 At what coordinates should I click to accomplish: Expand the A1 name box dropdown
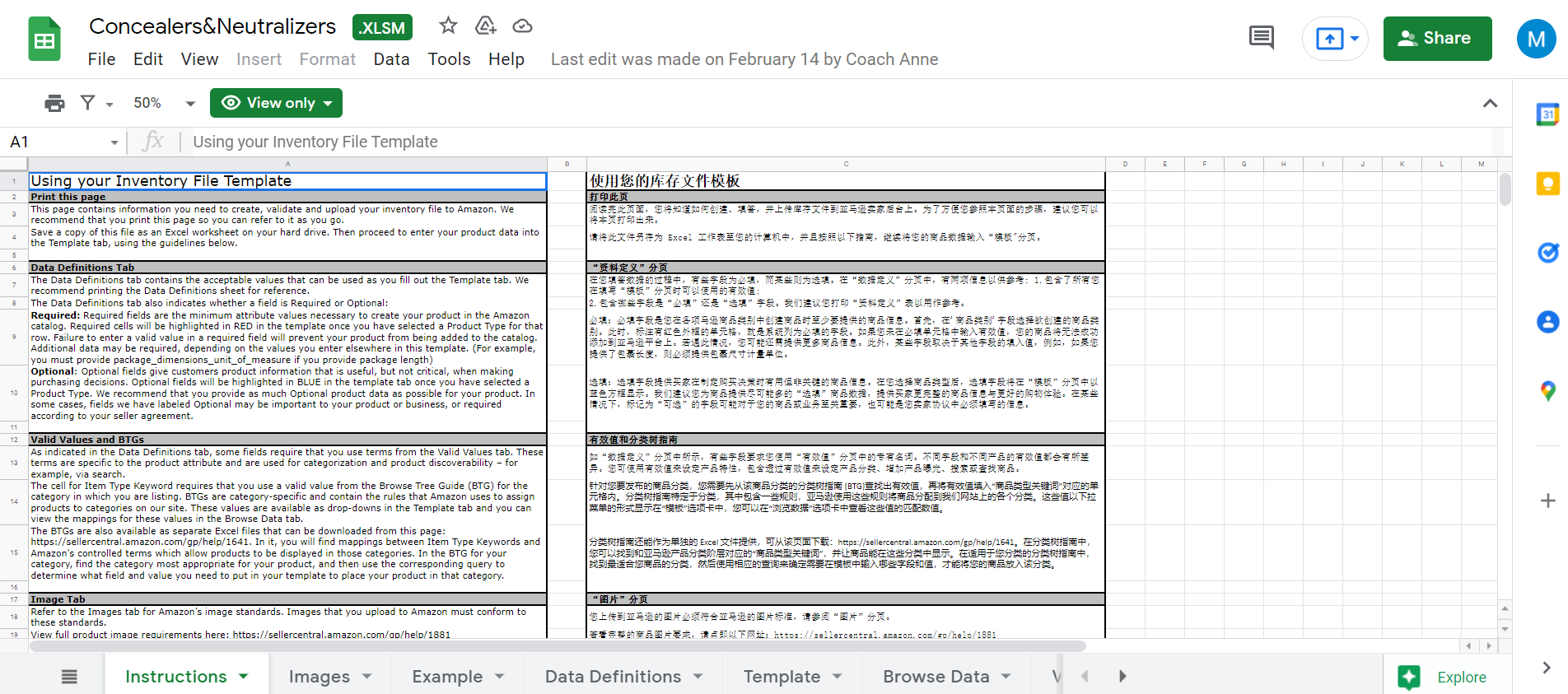point(114,142)
